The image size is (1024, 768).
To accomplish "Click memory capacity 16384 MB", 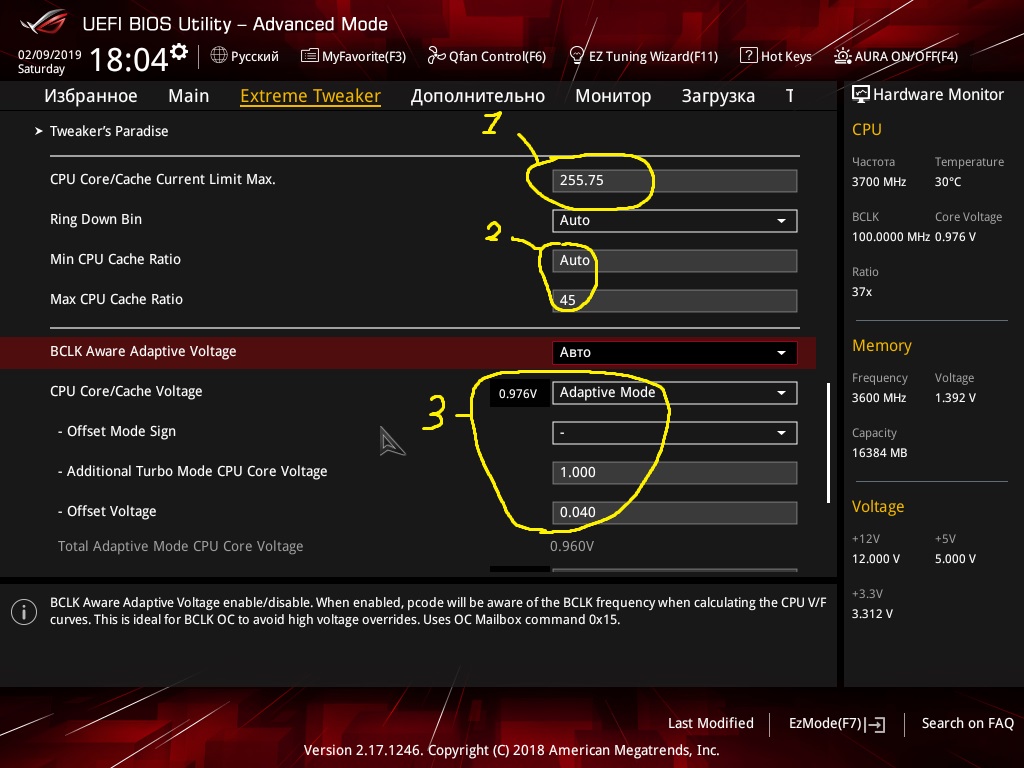I will [x=880, y=453].
